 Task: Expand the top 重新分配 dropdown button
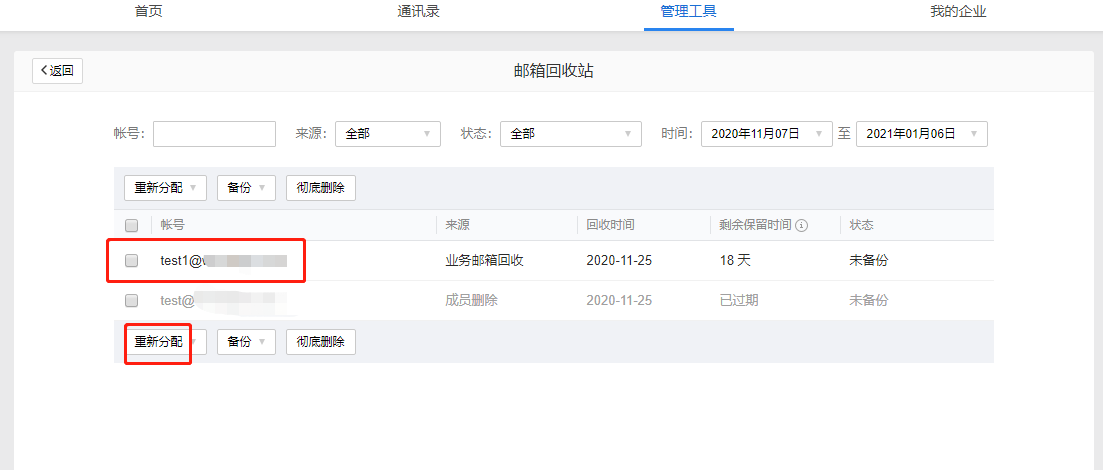(x=165, y=188)
